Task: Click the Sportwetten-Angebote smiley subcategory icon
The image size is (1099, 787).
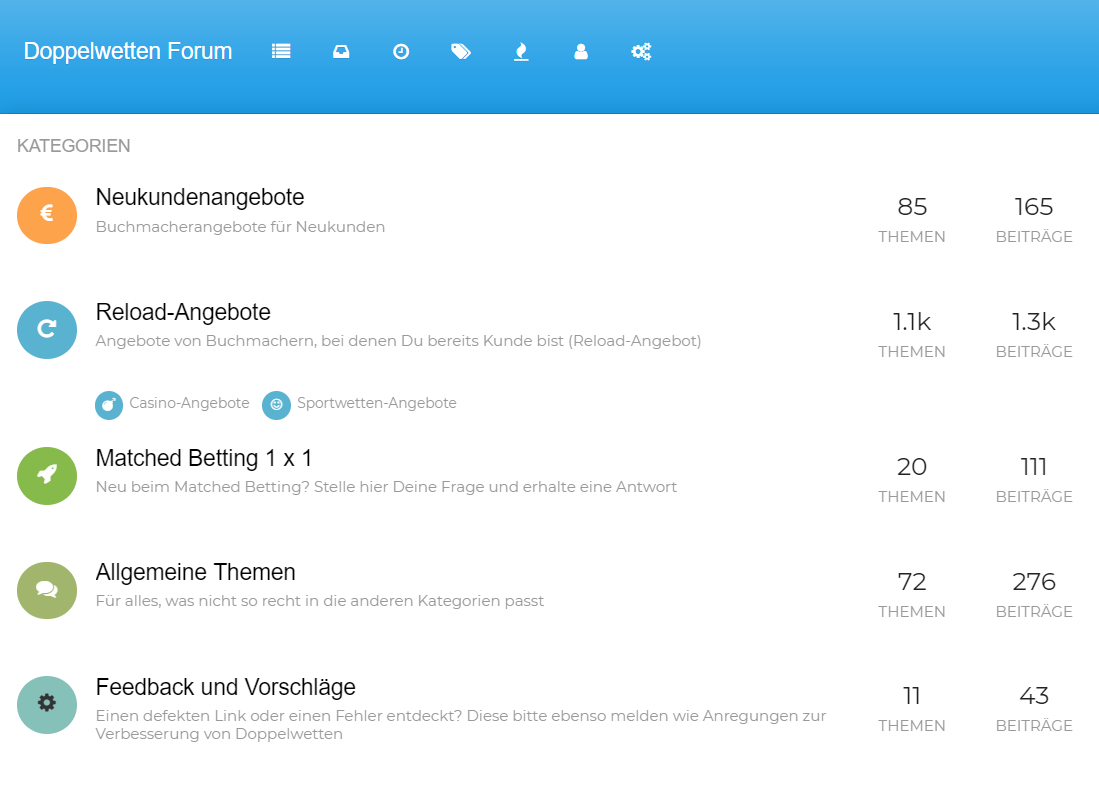Action: click(276, 405)
